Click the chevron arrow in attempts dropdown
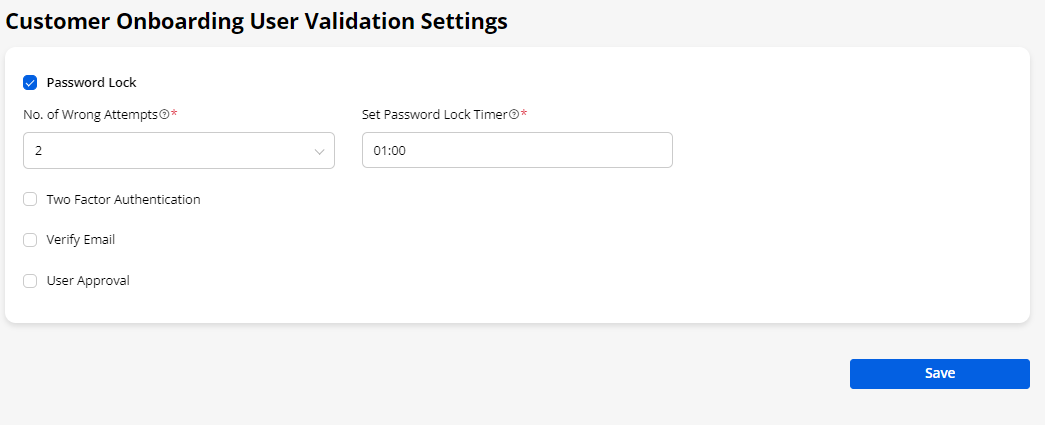The height and width of the screenshot is (425, 1045). click(320, 152)
